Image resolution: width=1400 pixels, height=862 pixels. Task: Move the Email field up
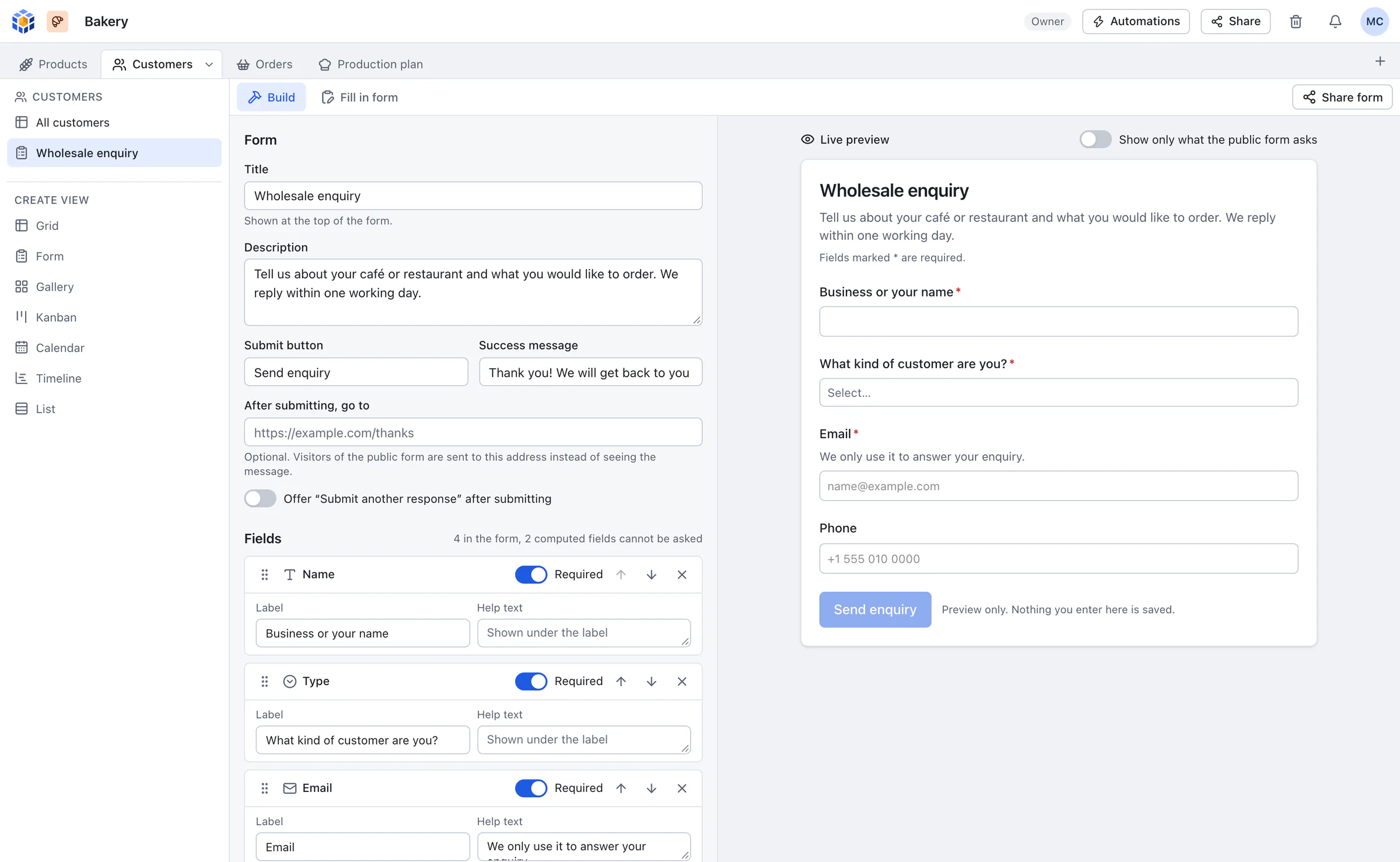pyautogui.click(x=621, y=788)
